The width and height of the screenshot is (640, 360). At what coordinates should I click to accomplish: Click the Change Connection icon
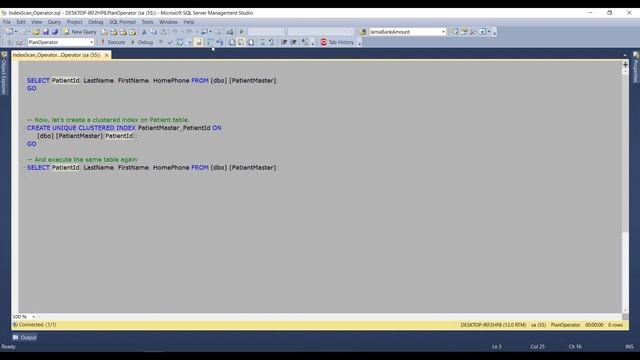coord(19,42)
